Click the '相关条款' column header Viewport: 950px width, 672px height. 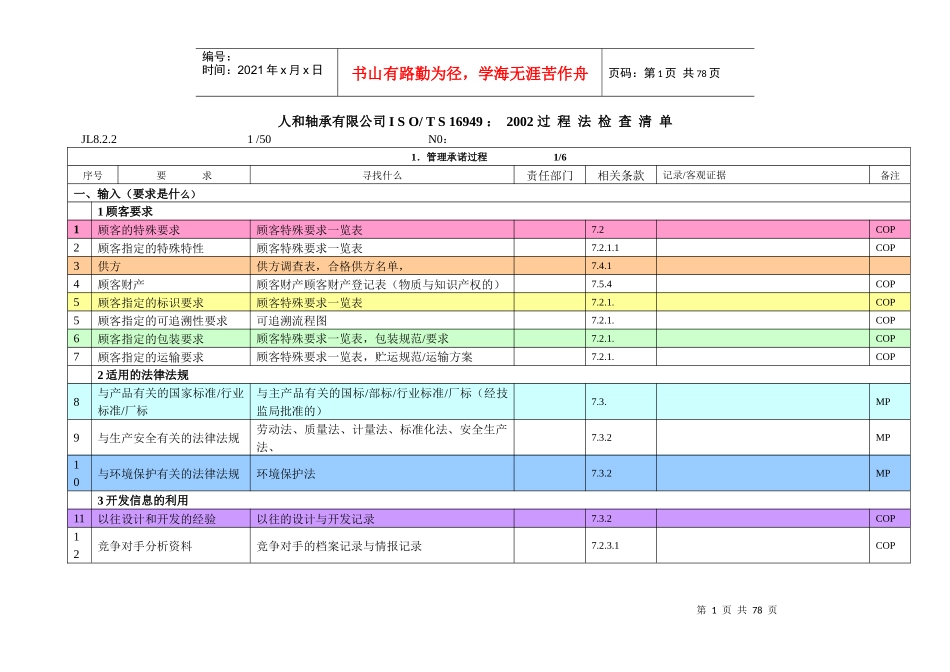[620, 175]
